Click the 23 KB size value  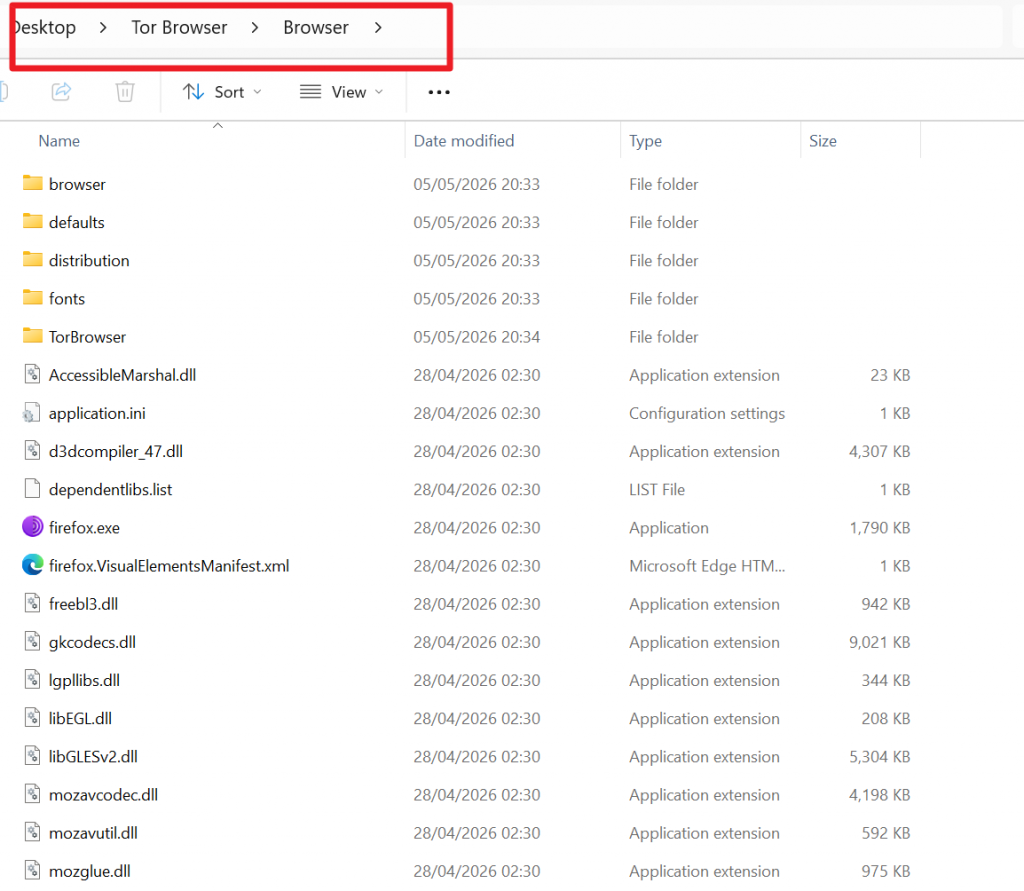tap(889, 375)
